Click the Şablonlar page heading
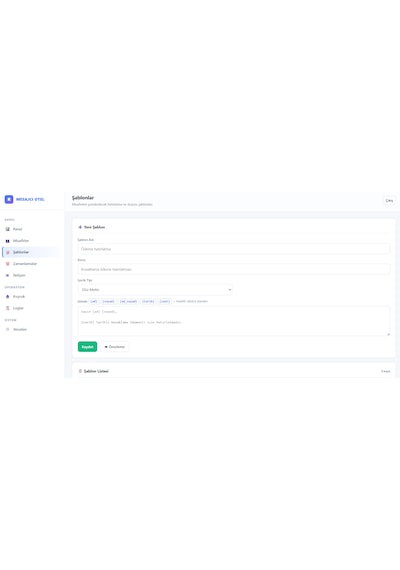 click(83, 198)
